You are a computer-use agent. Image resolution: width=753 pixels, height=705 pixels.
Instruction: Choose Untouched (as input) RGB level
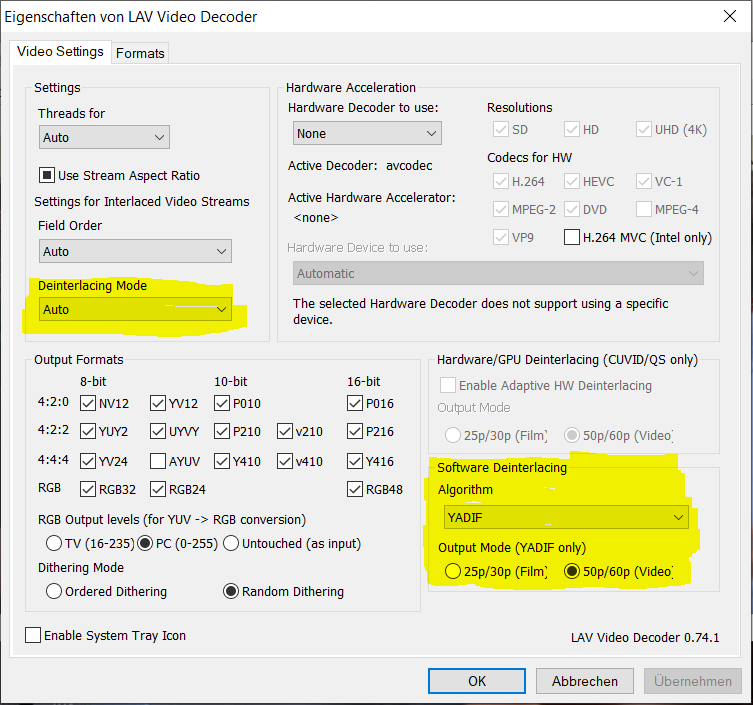(x=231, y=543)
